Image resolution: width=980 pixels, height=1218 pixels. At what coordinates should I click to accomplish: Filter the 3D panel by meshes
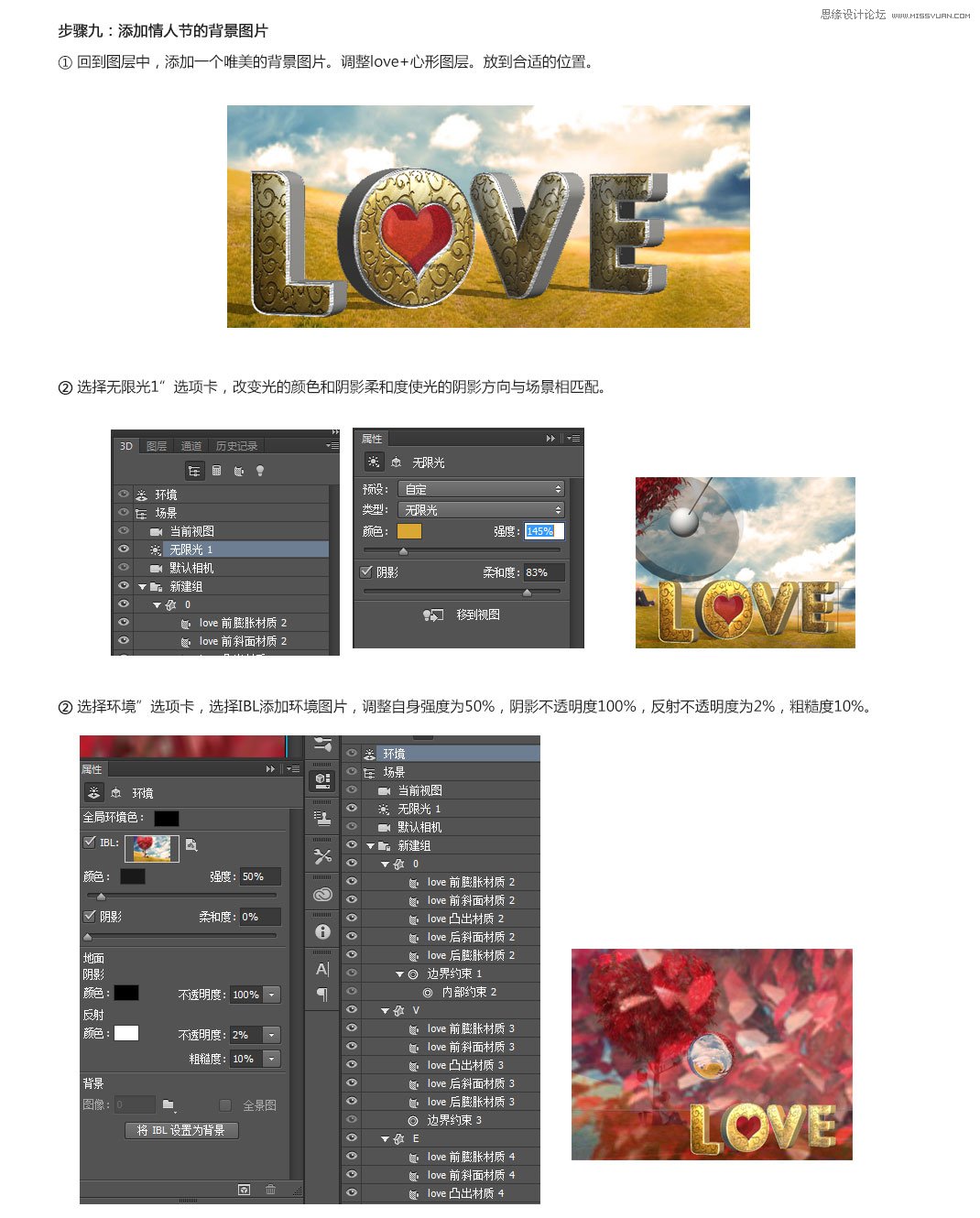pos(217,471)
